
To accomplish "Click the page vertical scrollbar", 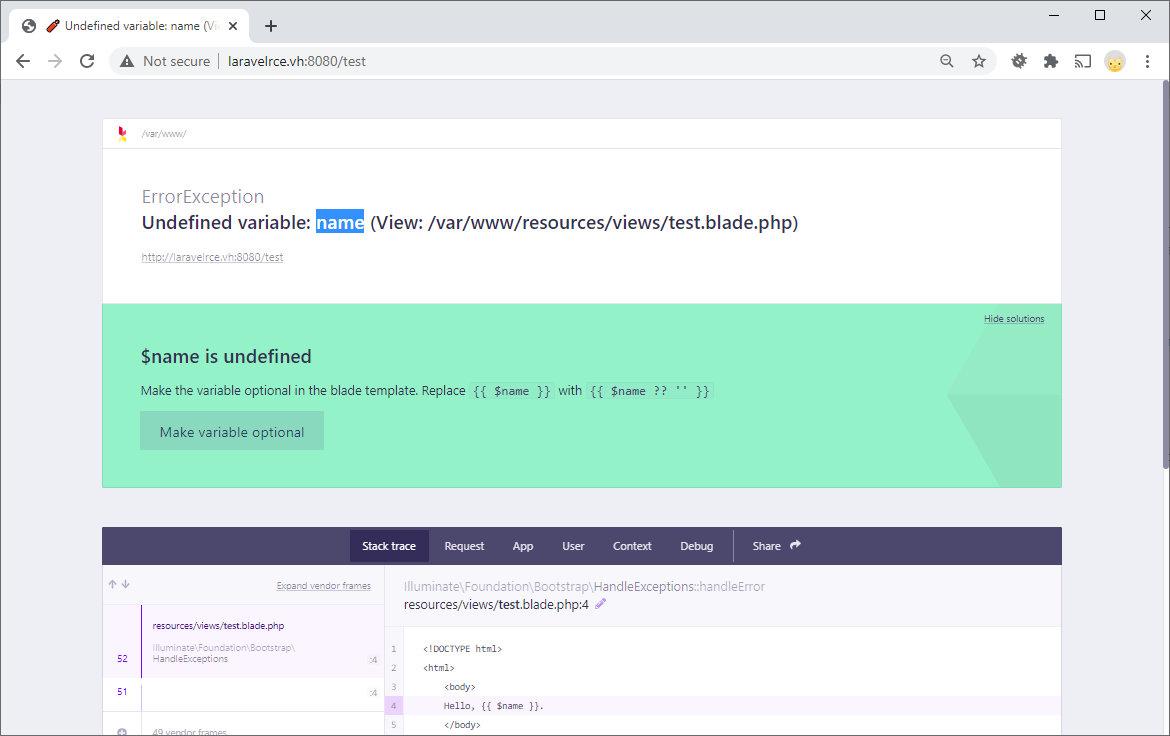I will (1163, 300).
